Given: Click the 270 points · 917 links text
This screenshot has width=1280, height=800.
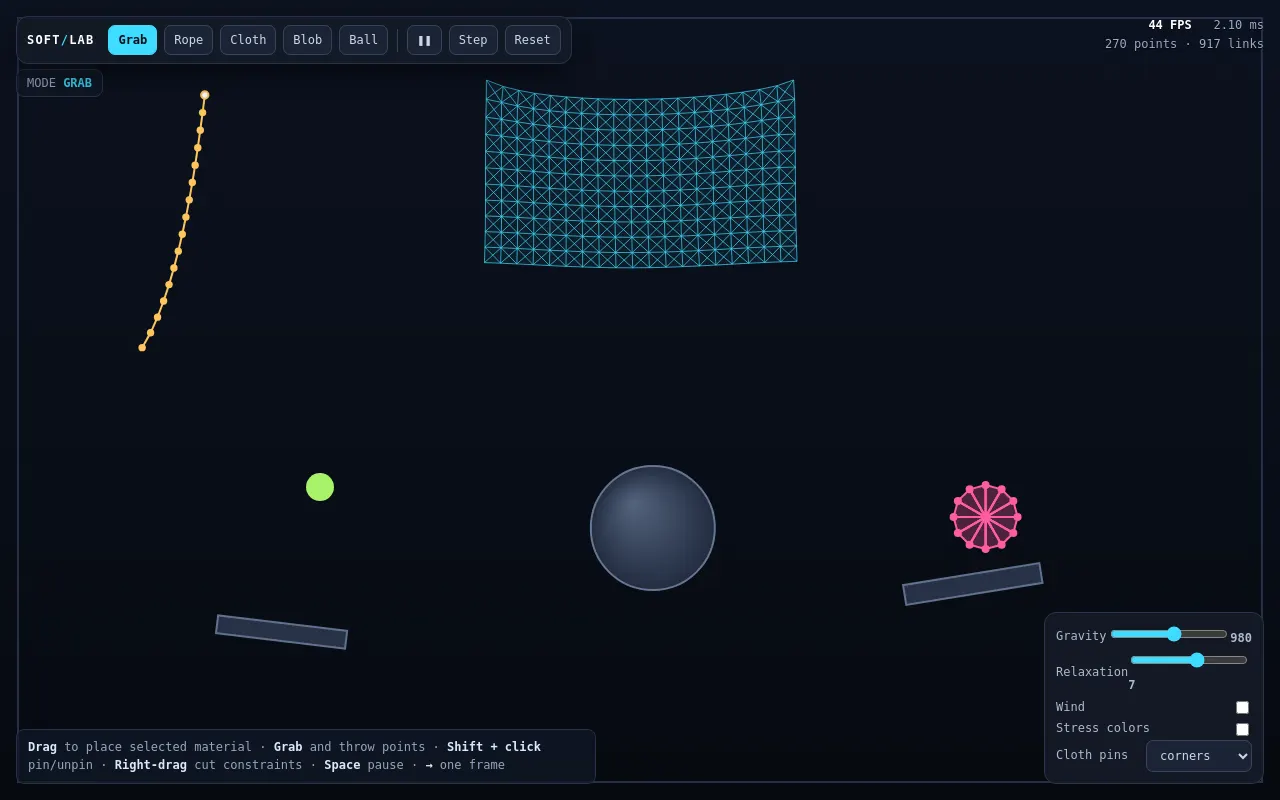Looking at the screenshot, I should [x=1184, y=44].
